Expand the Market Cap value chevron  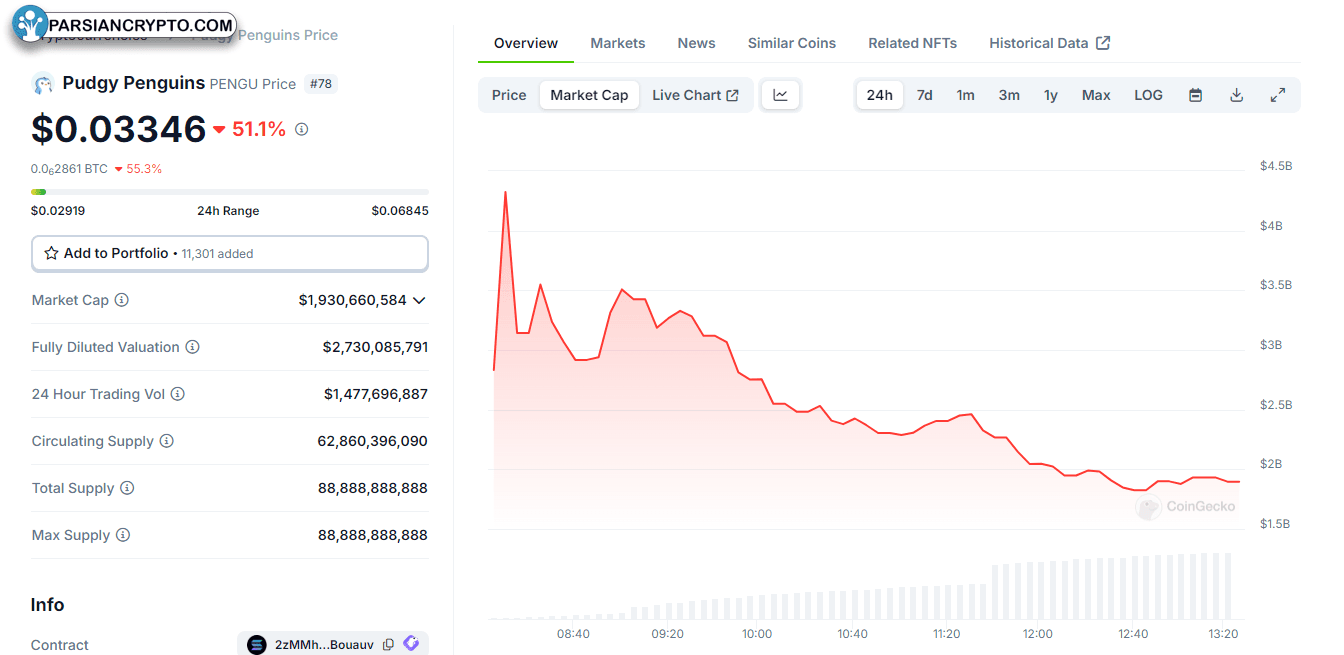(x=419, y=300)
